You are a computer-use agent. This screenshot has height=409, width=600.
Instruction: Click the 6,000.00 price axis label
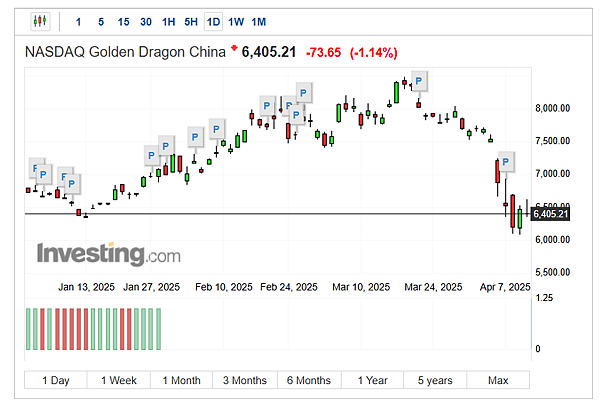(553, 240)
